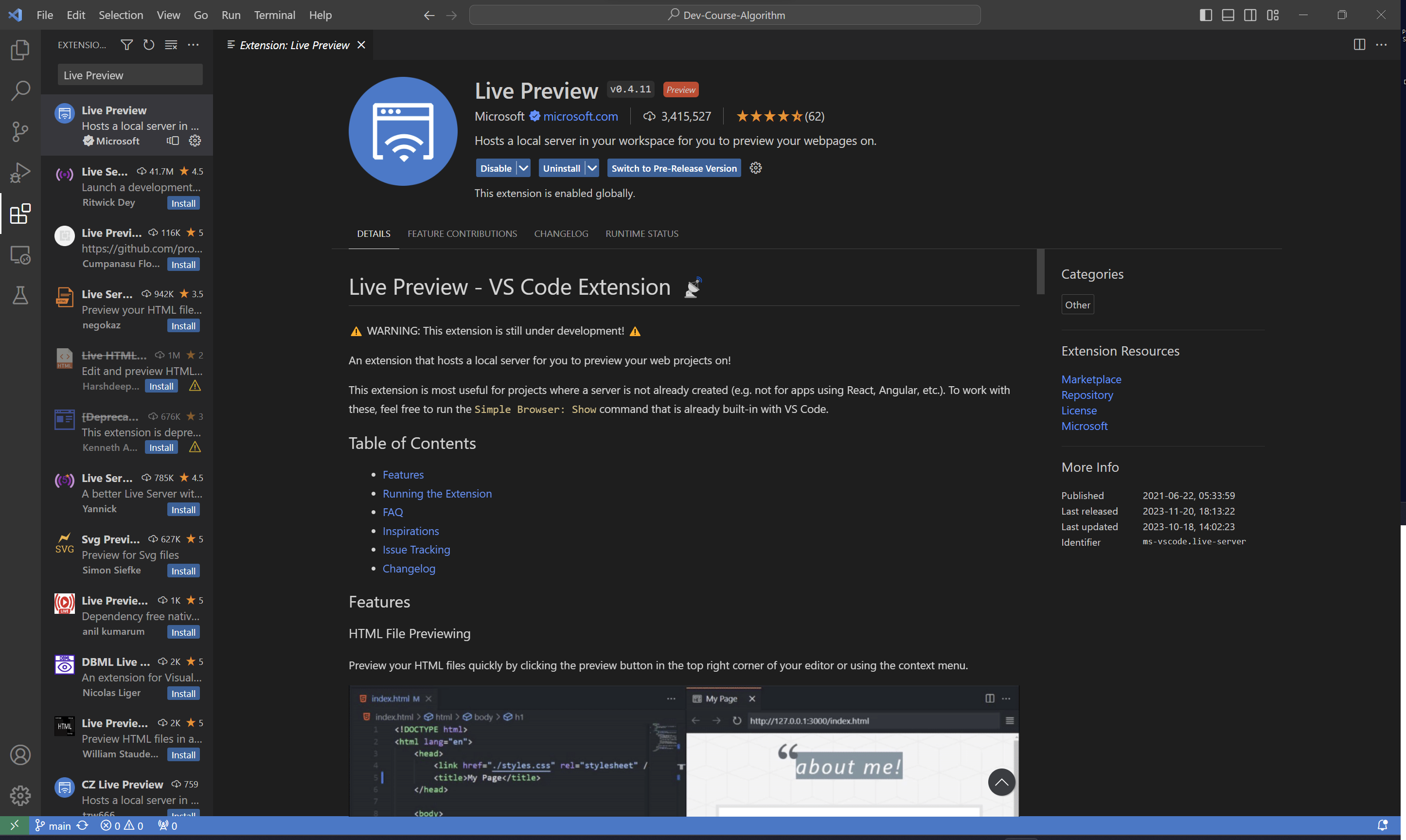This screenshot has height=840, width=1406.
Task: Open manage gear on Live Preview list item
Action: coord(195,141)
